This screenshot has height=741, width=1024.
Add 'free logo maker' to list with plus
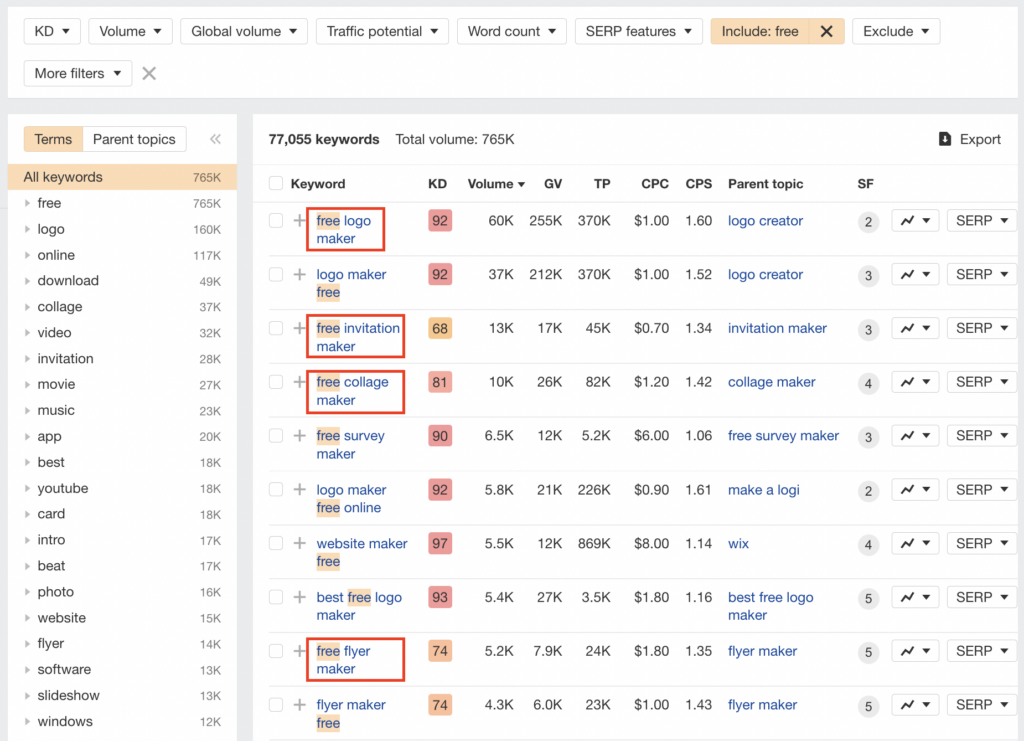tap(299, 221)
